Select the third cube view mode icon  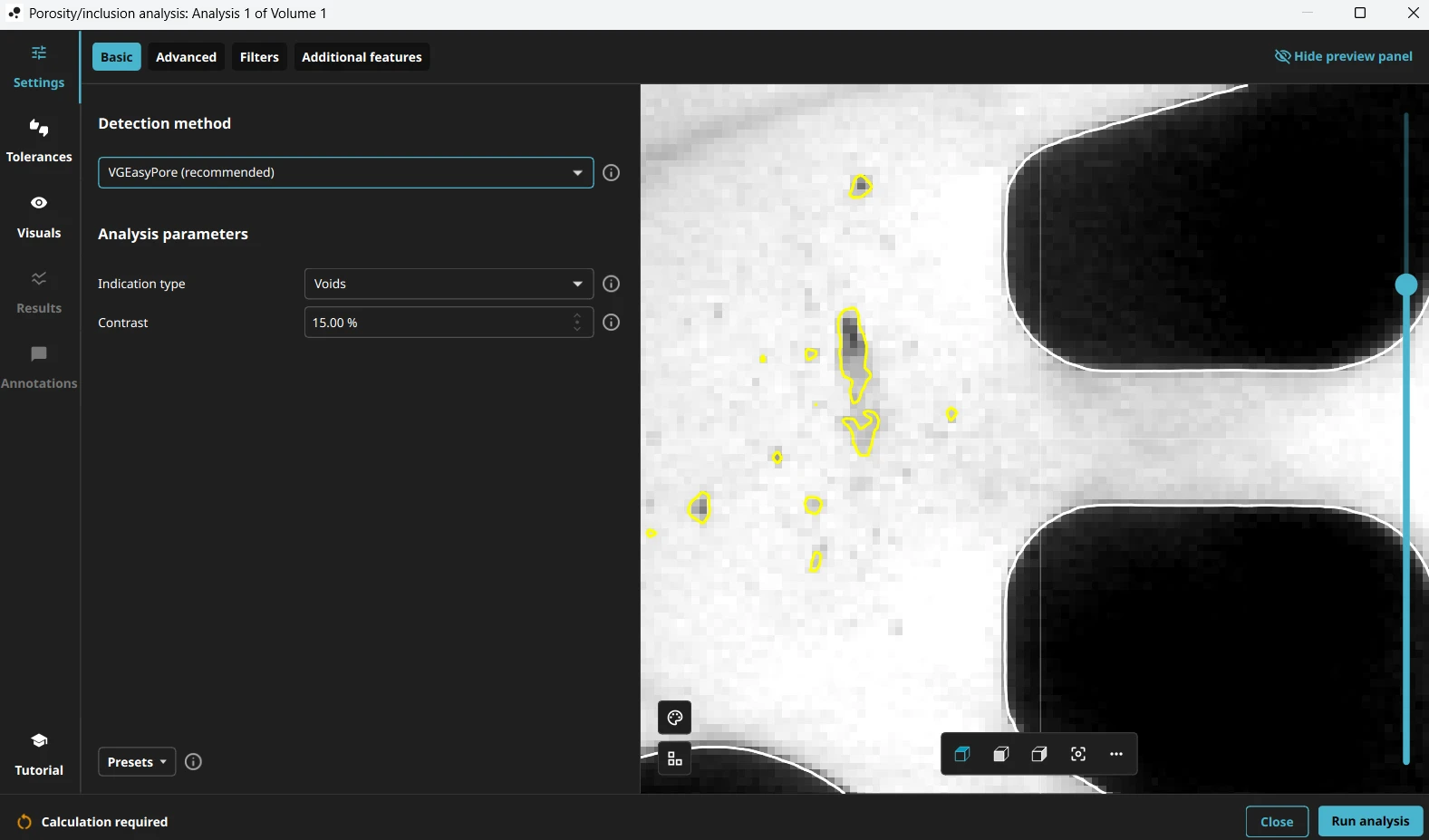1039,754
